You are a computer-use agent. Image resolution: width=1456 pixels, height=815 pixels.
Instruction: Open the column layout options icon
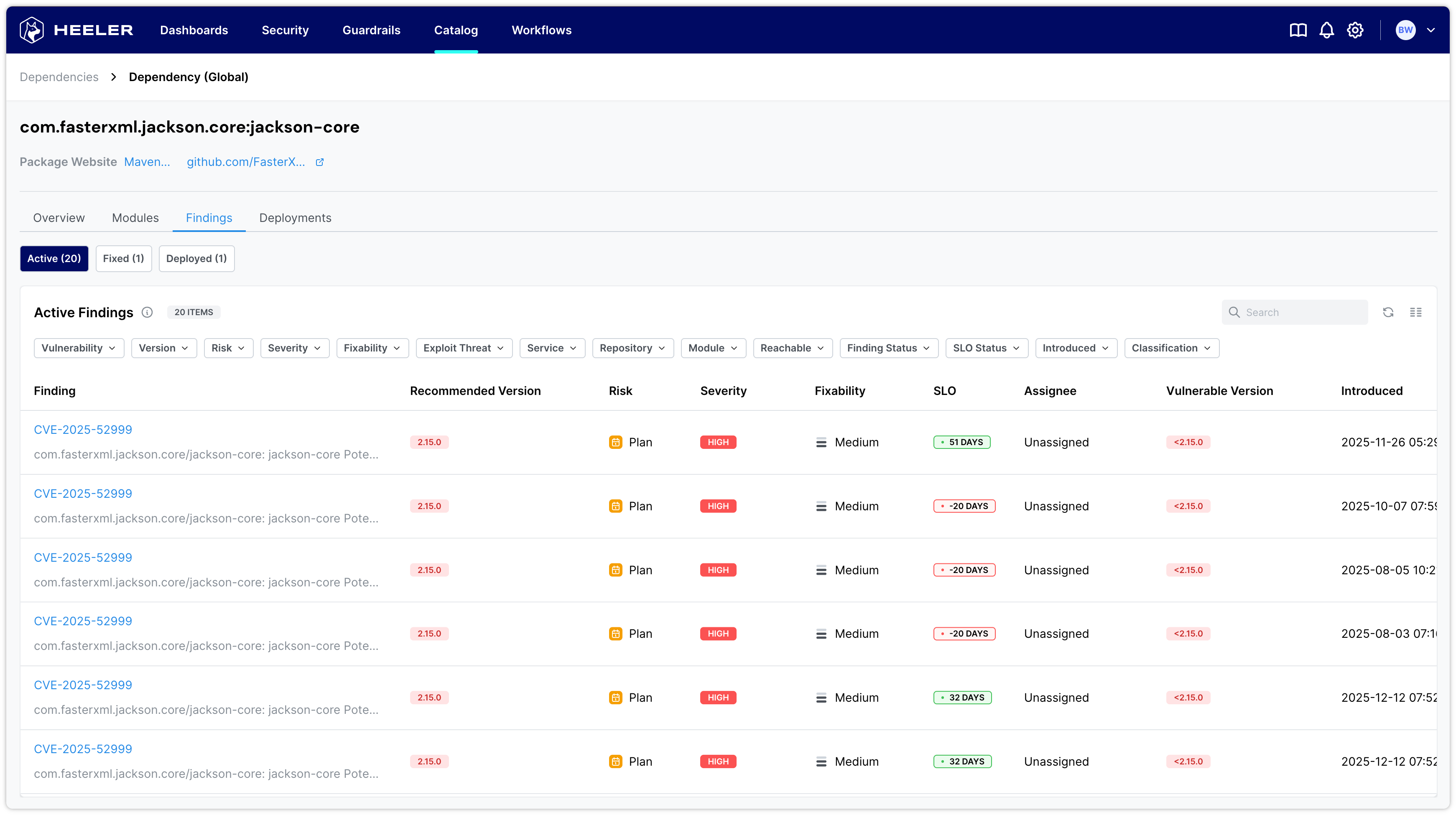point(1415,312)
